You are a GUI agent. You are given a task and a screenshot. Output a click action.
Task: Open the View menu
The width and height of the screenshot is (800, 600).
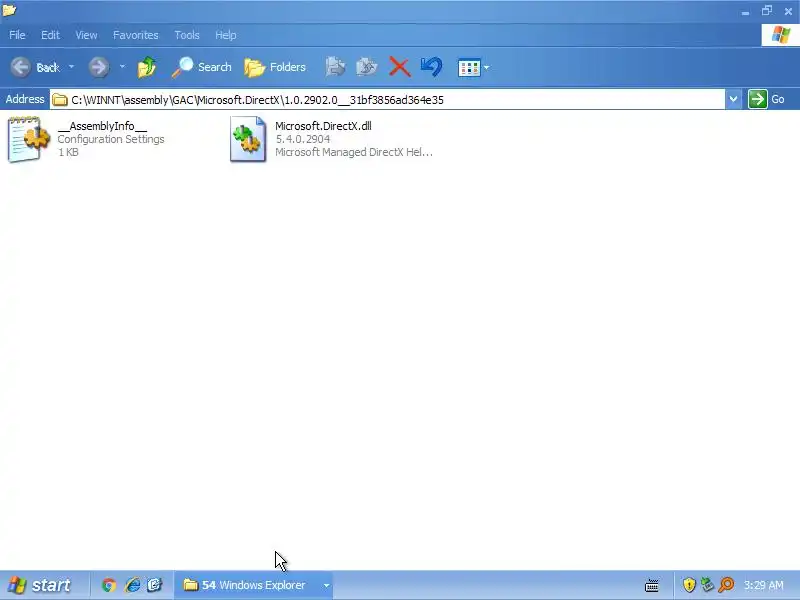[86, 35]
